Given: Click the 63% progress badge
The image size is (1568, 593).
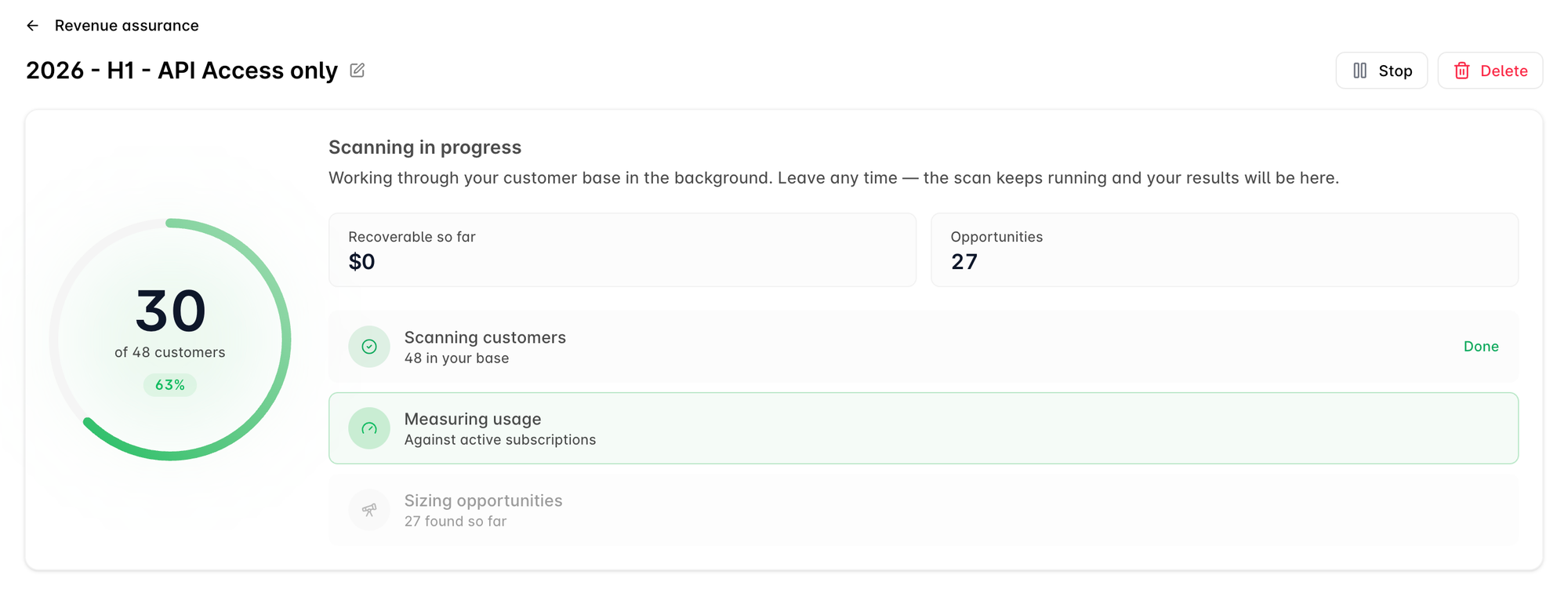Looking at the screenshot, I should pyautogui.click(x=170, y=385).
